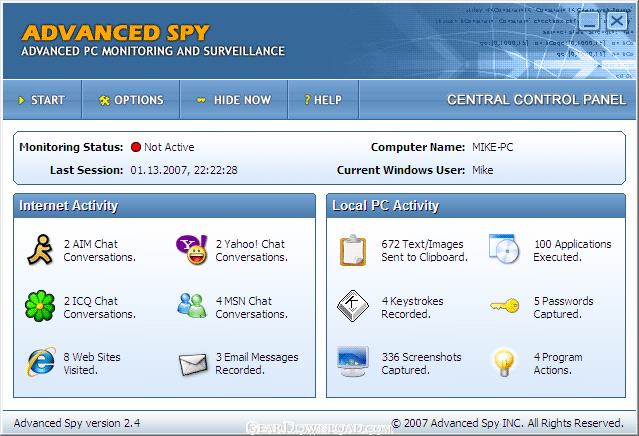The width and height of the screenshot is (639, 436).
Task: Minimize the Advanced Spy window
Action: [x=589, y=21]
